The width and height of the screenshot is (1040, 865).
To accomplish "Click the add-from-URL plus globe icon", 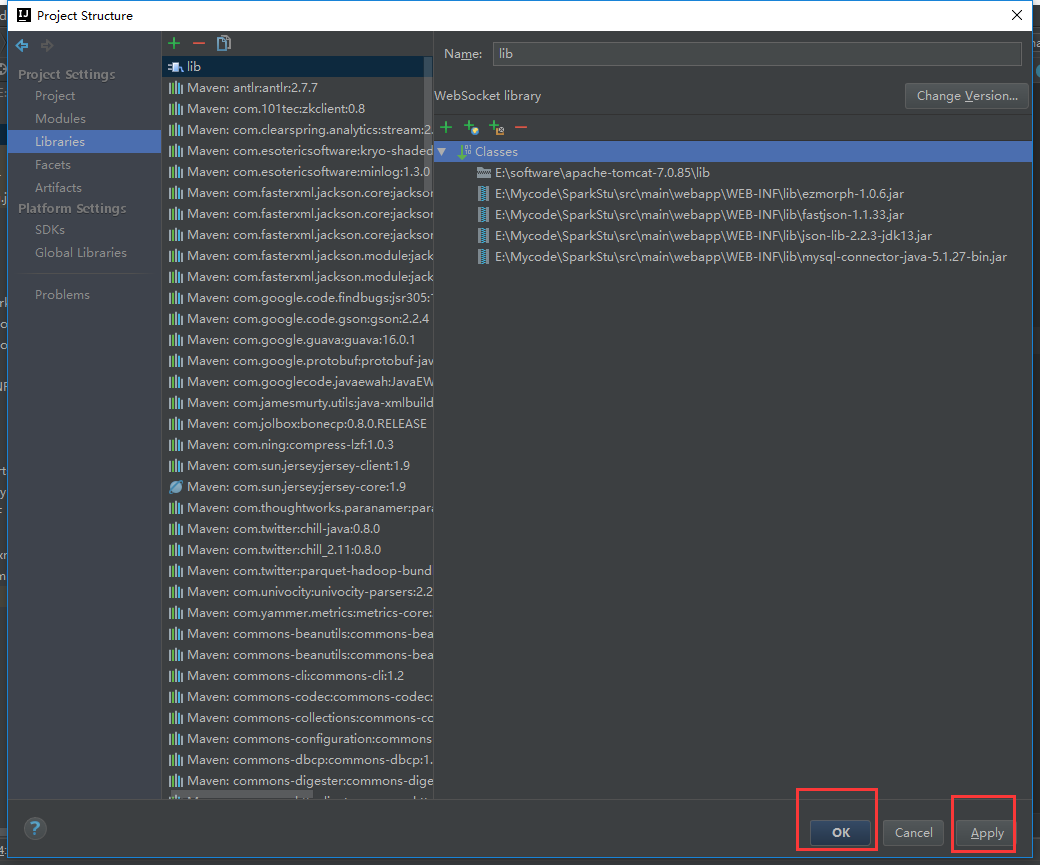I will (x=471, y=127).
